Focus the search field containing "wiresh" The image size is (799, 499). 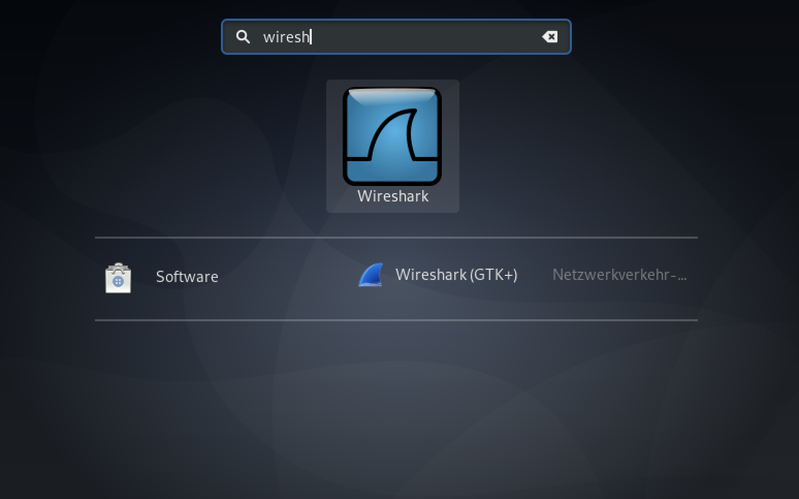coord(396,37)
